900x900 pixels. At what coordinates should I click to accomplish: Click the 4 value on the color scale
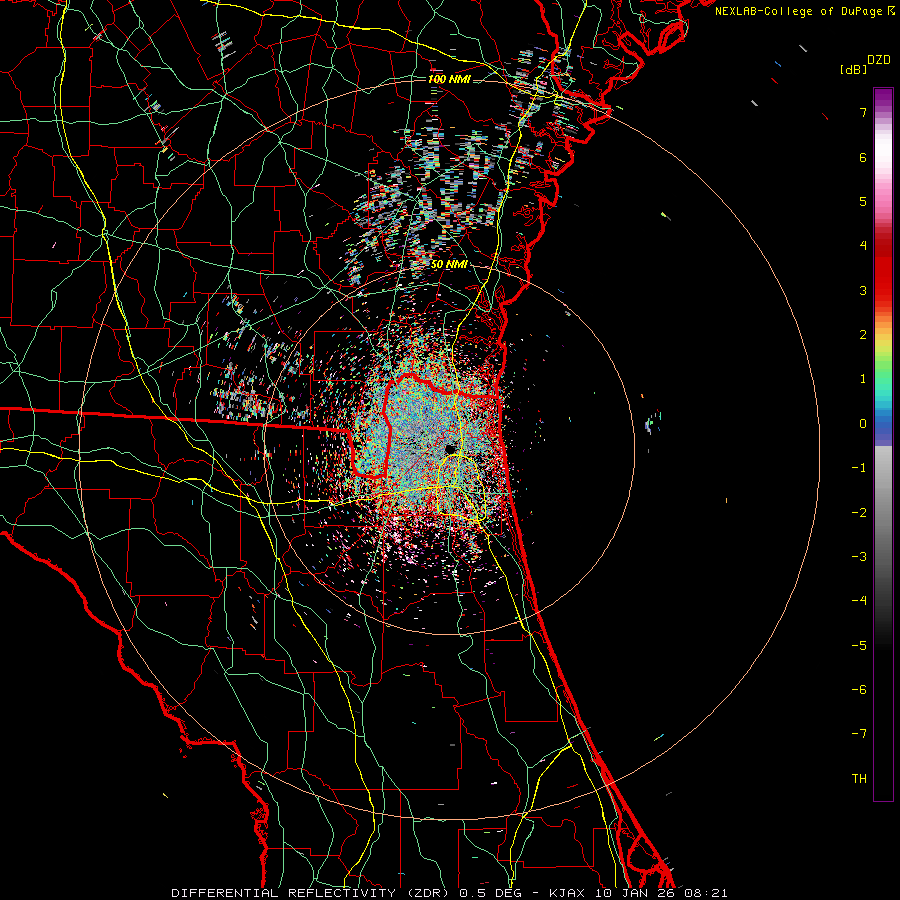point(863,246)
